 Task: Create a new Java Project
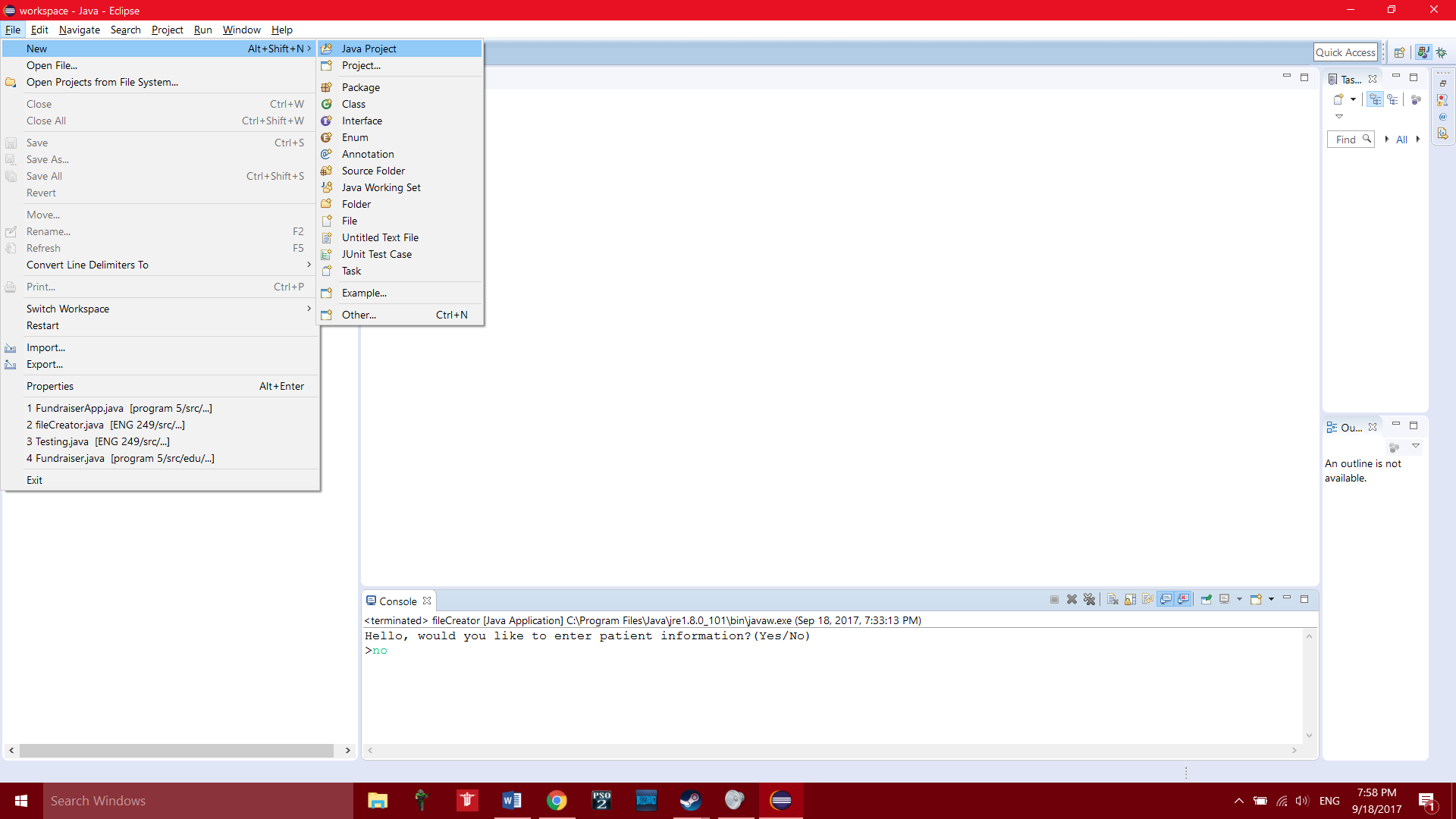click(x=369, y=48)
